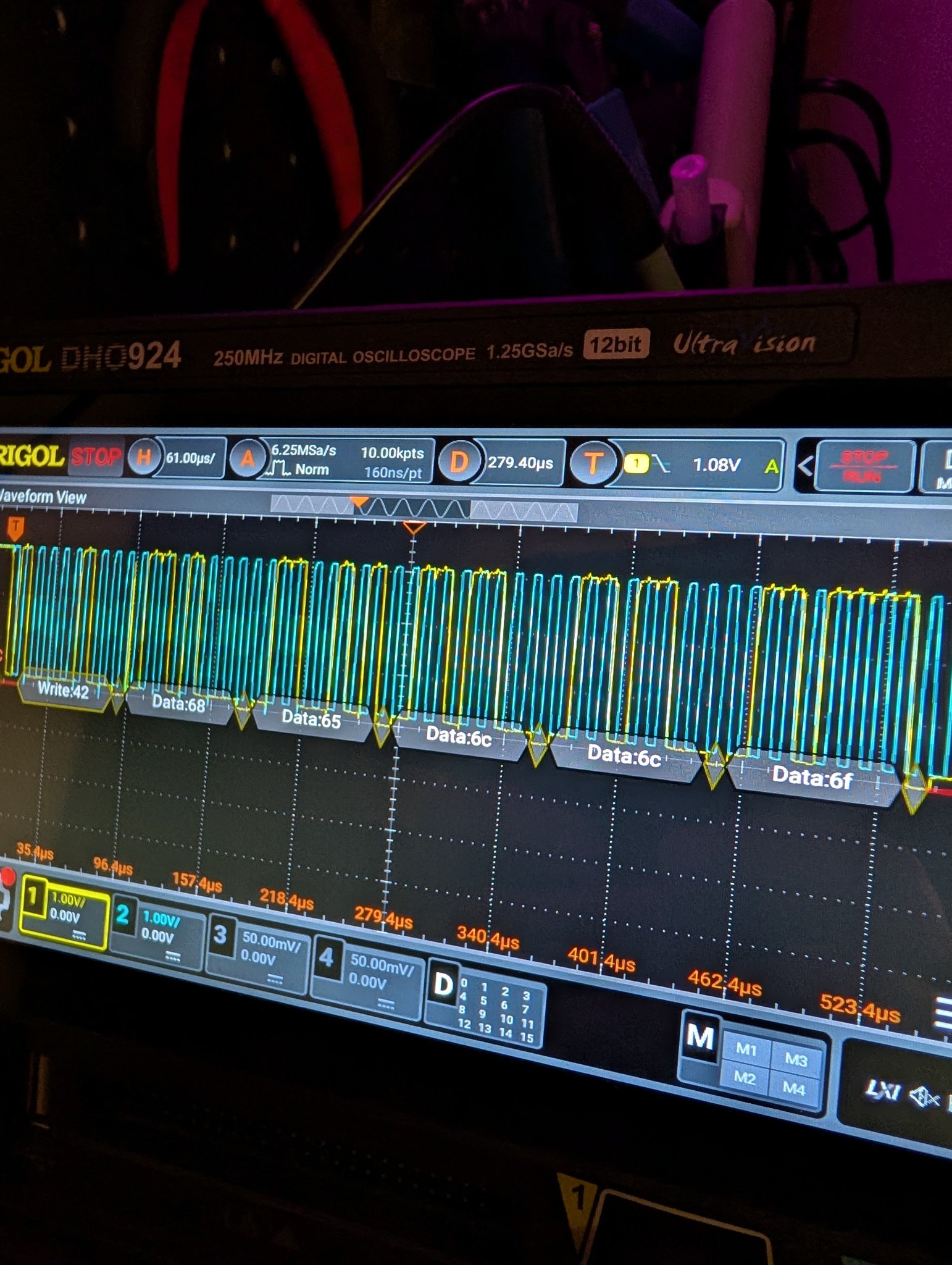Image resolution: width=952 pixels, height=1265 pixels.
Task: Select the first Data:6c decode label
Action: pyautogui.click(x=459, y=736)
